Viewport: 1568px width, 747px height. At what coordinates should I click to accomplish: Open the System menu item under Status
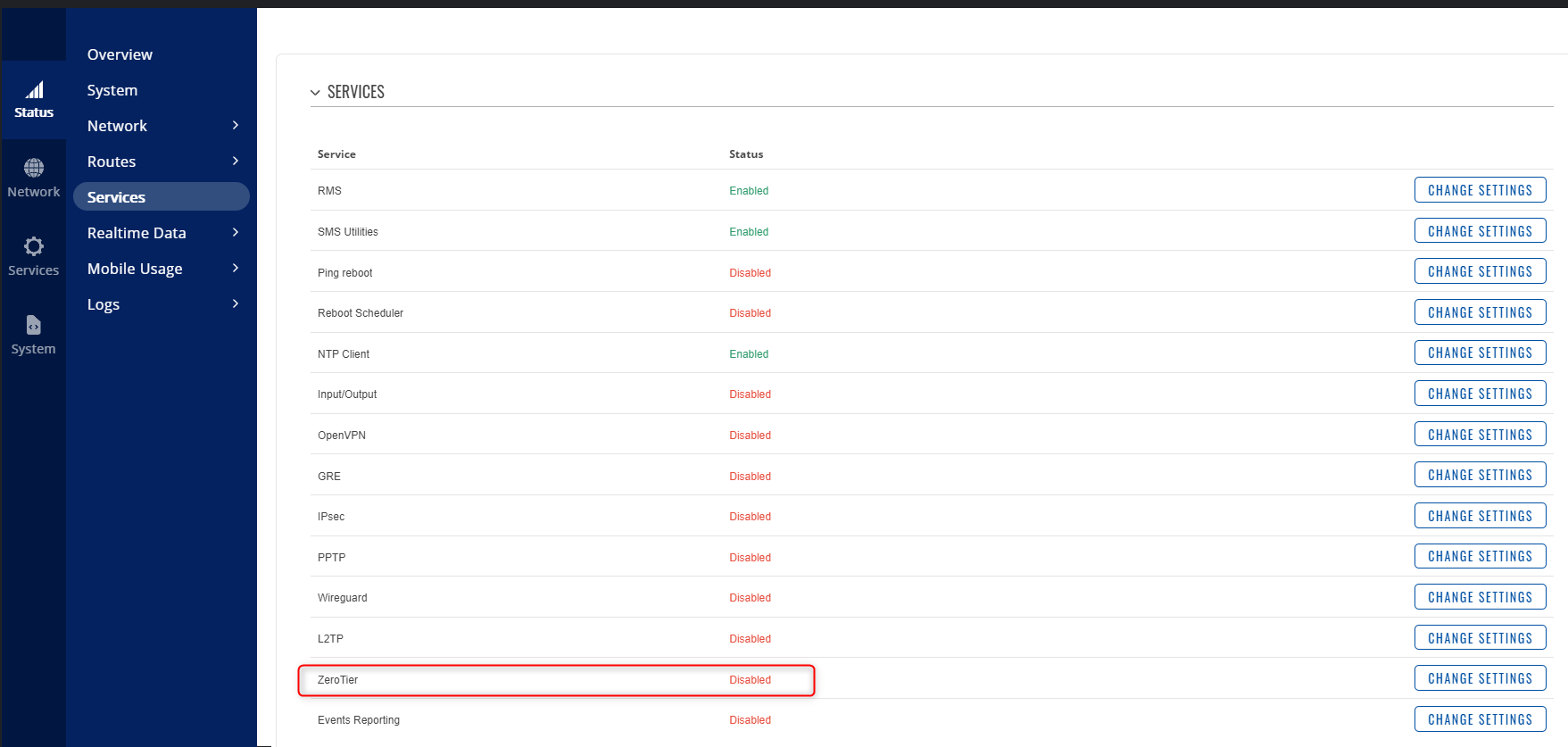(x=112, y=90)
